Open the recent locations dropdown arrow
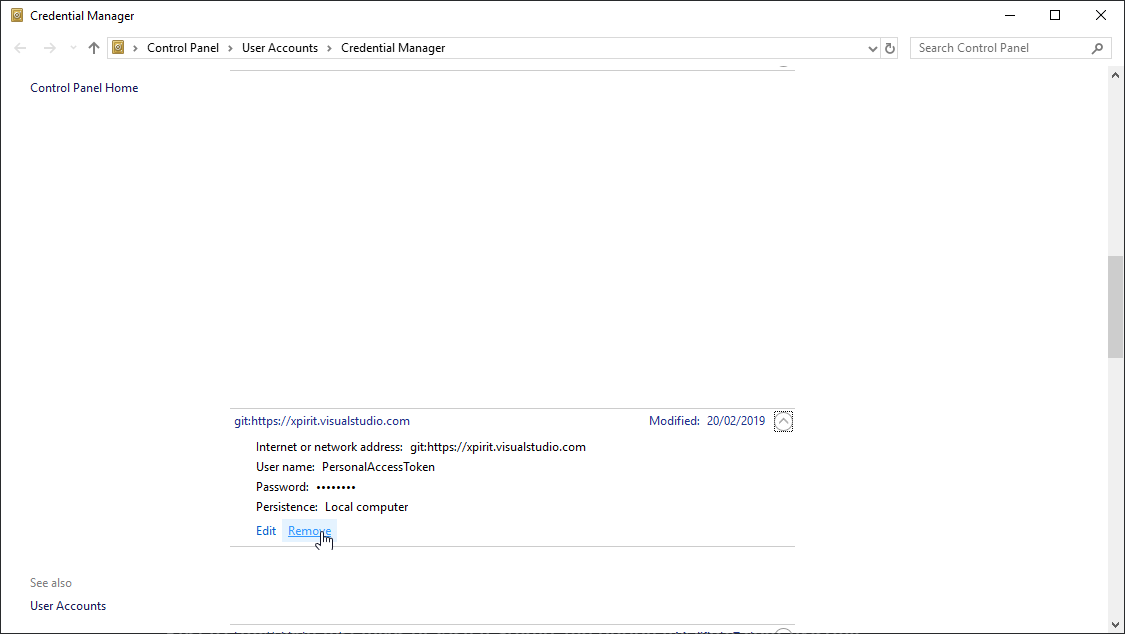Image resolution: width=1125 pixels, height=634 pixels. click(x=73, y=48)
